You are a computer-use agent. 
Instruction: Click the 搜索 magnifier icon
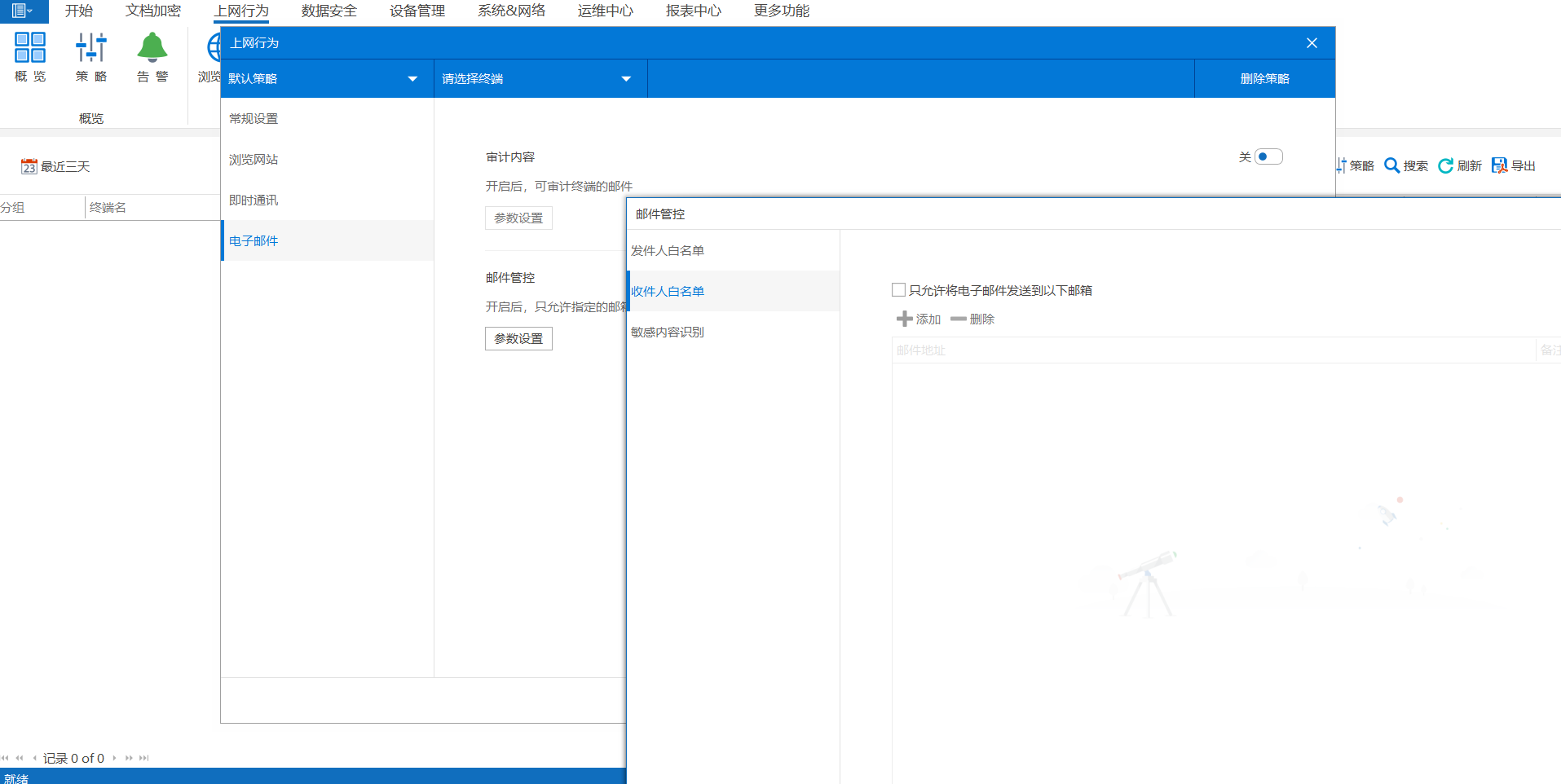(1392, 165)
